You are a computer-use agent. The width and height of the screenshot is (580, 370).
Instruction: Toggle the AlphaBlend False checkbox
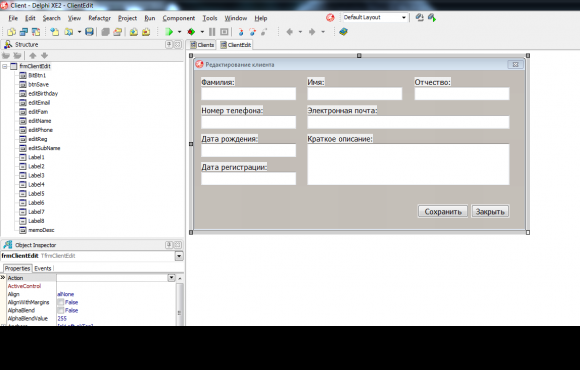61,310
